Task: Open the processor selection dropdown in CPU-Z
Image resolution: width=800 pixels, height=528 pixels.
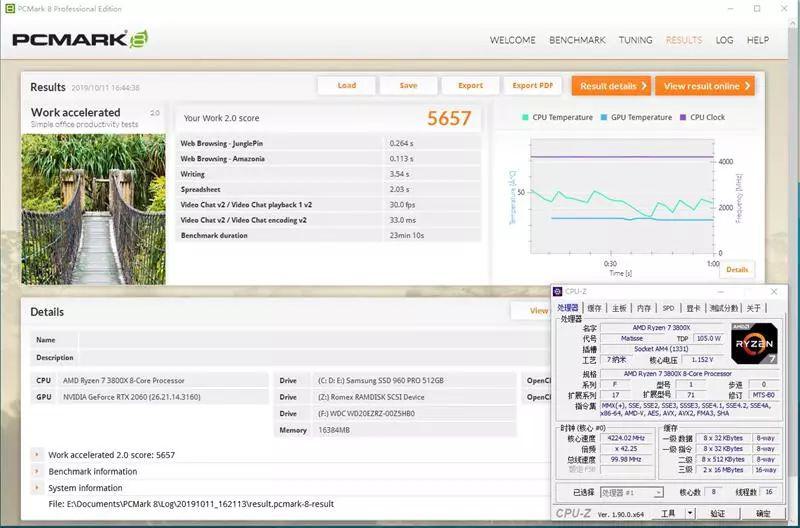Action: tap(658, 493)
